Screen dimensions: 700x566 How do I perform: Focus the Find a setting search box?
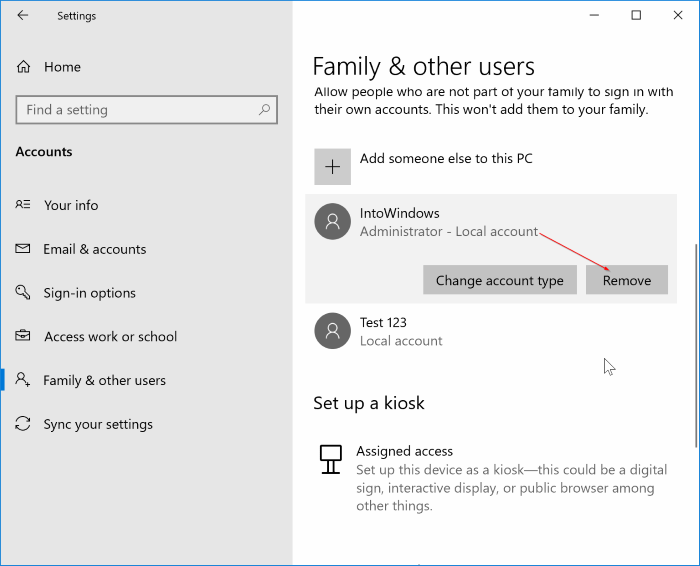[146, 109]
